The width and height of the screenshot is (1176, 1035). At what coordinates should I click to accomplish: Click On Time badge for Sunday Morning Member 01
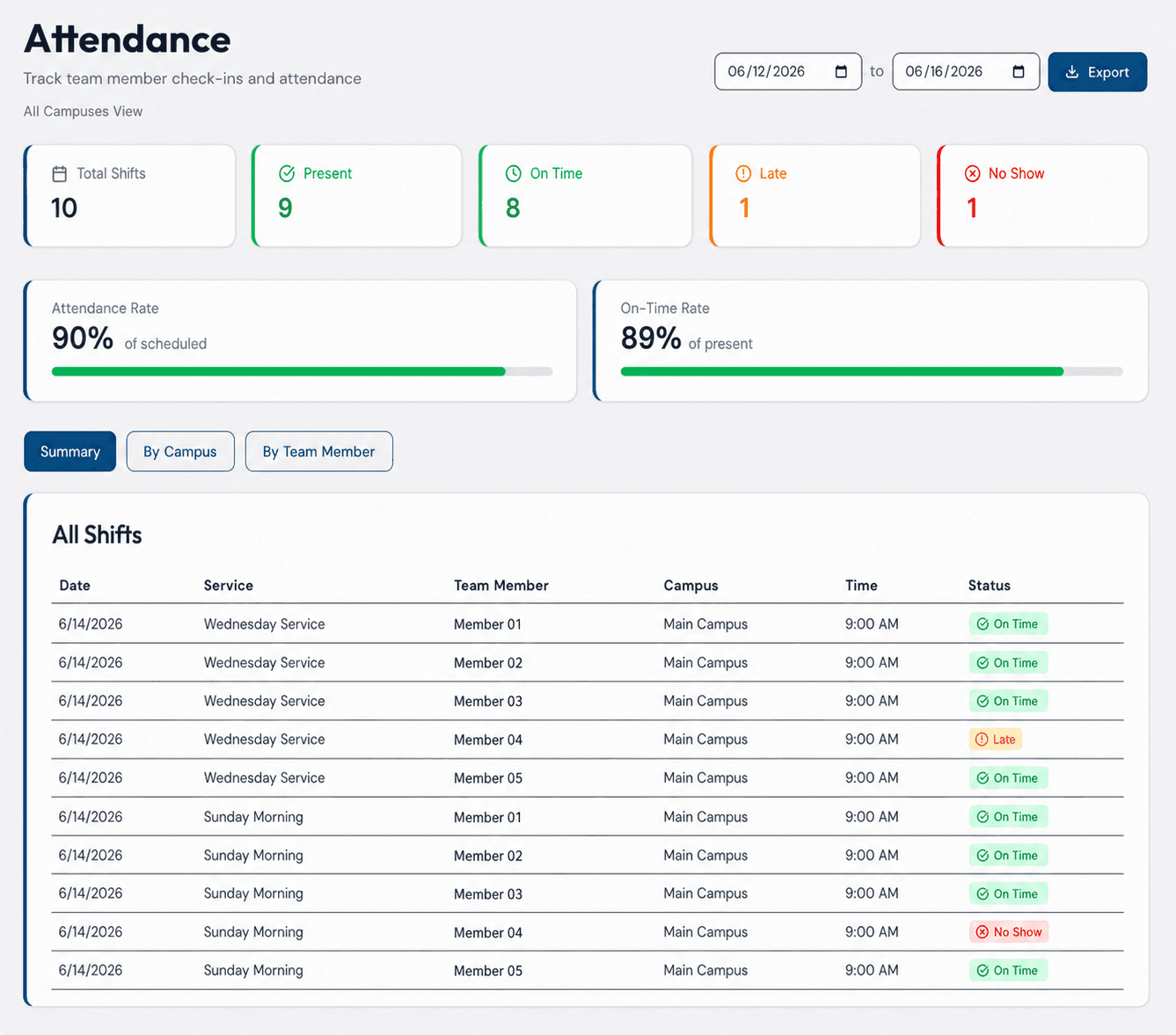(1008, 817)
